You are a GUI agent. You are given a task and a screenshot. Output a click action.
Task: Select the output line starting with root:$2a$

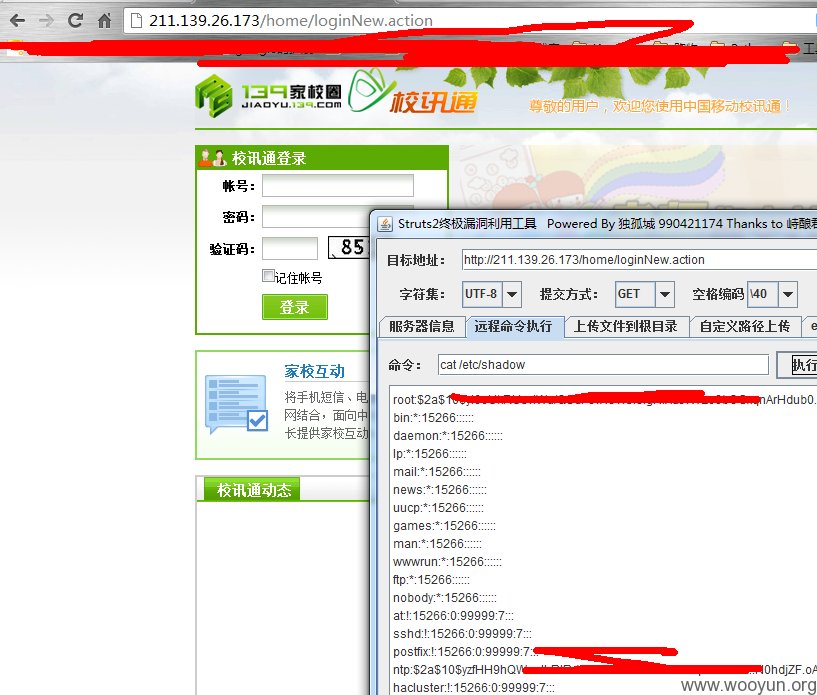coord(604,400)
